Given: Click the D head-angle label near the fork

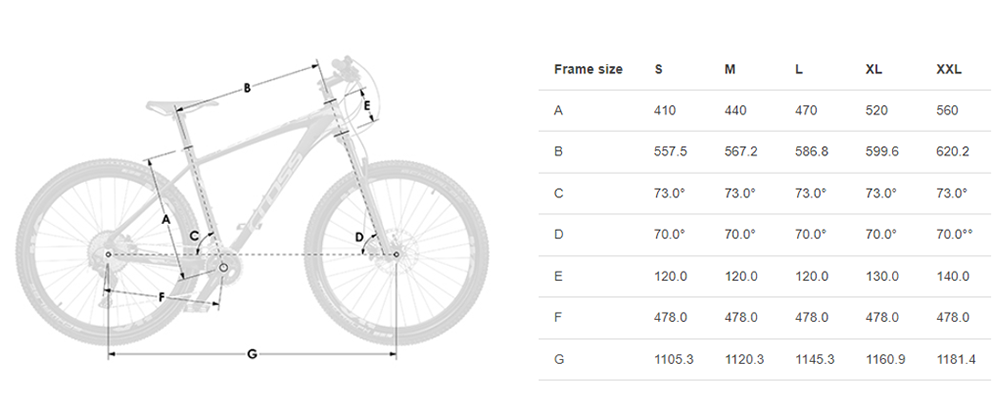Looking at the screenshot, I should (x=359, y=237).
